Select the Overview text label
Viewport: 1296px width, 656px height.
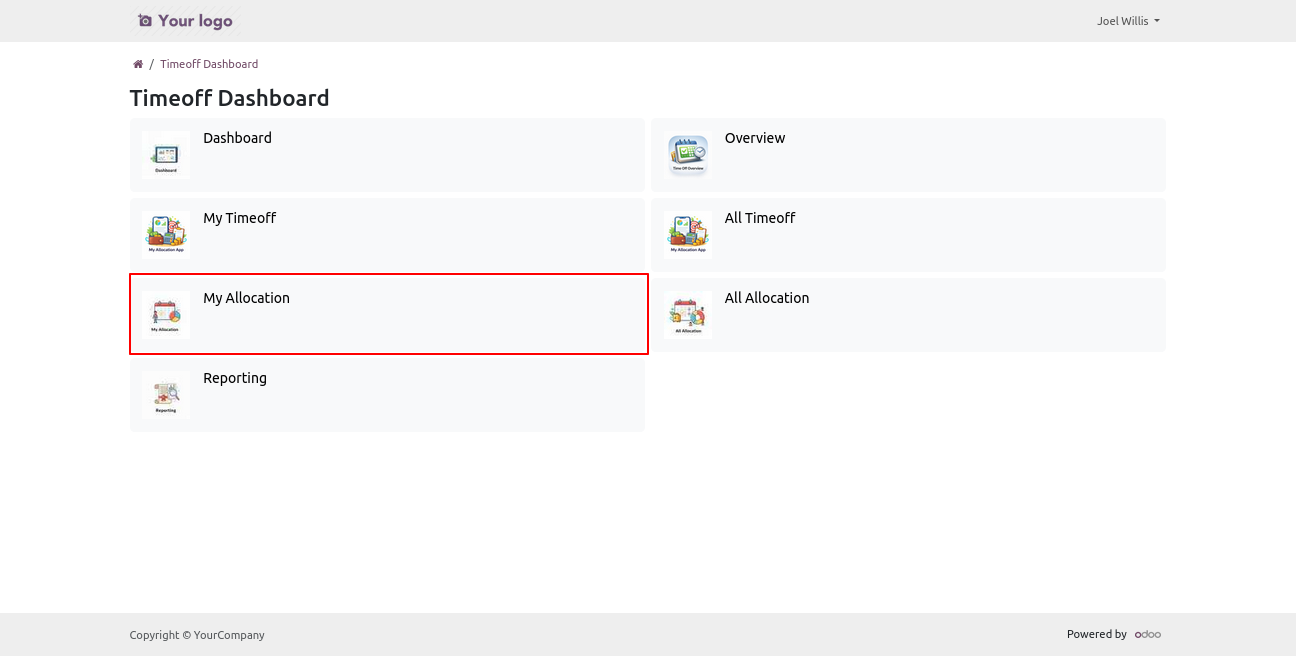tap(755, 138)
